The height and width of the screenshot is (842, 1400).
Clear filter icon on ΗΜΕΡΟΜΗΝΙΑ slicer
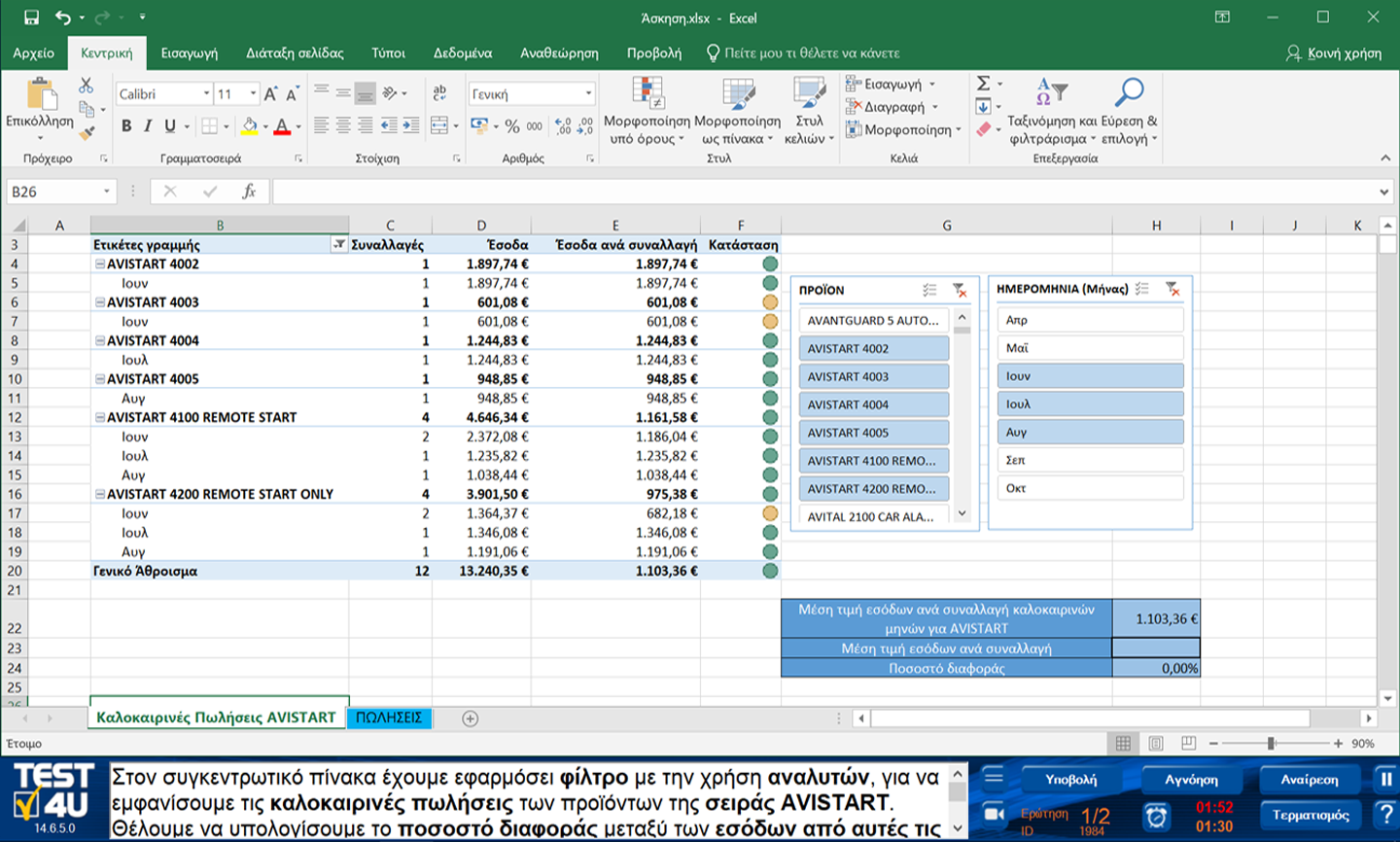pyautogui.click(x=1172, y=289)
